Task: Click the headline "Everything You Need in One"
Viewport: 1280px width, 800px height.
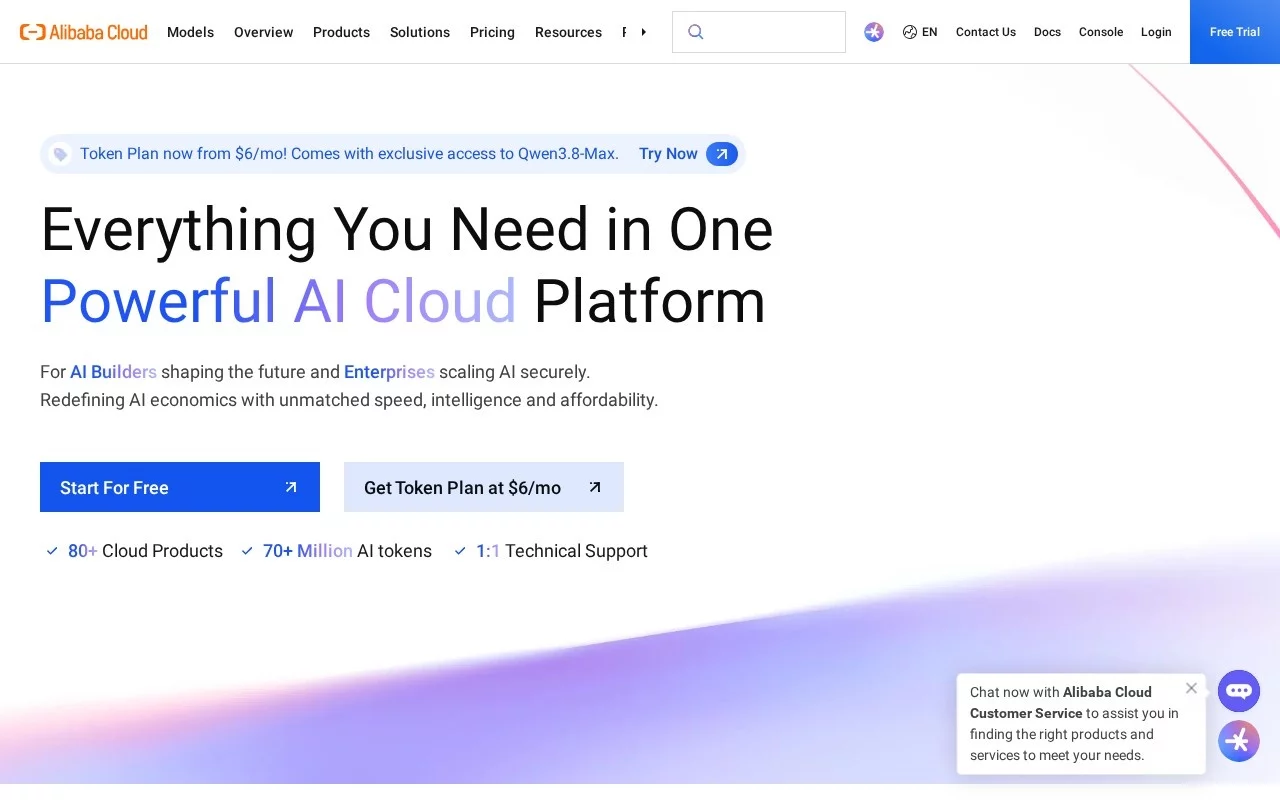Action: point(407,230)
